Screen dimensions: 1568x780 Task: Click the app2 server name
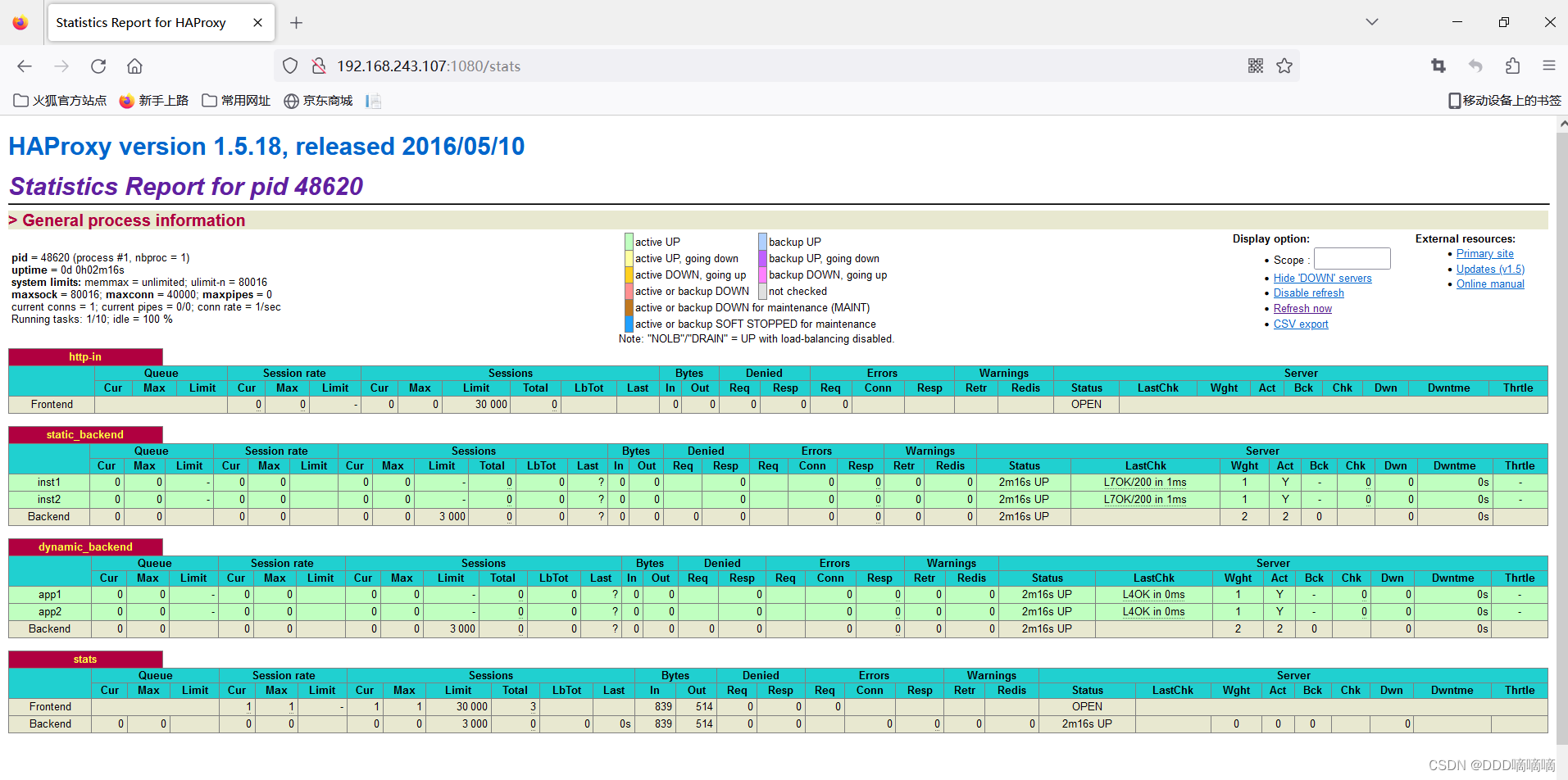point(50,612)
